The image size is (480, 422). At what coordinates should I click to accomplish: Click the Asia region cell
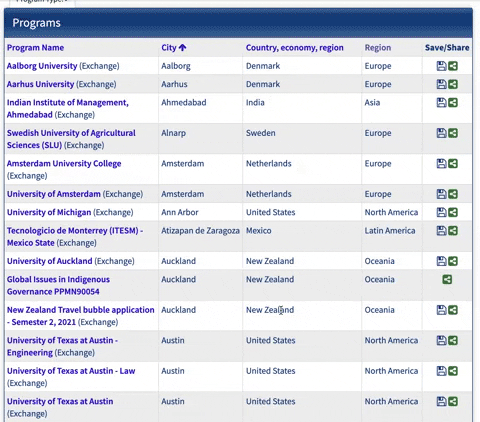pos(372,103)
